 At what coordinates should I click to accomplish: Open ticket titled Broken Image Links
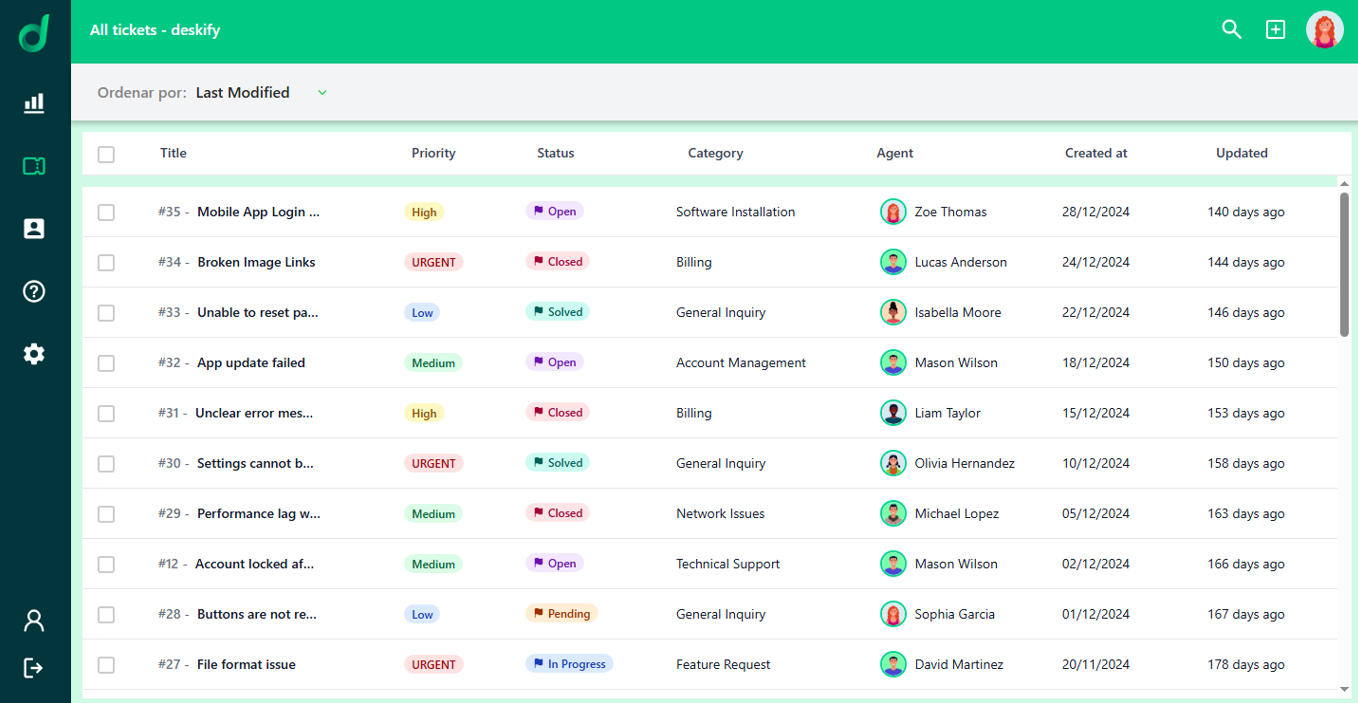pyautogui.click(x=256, y=262)
